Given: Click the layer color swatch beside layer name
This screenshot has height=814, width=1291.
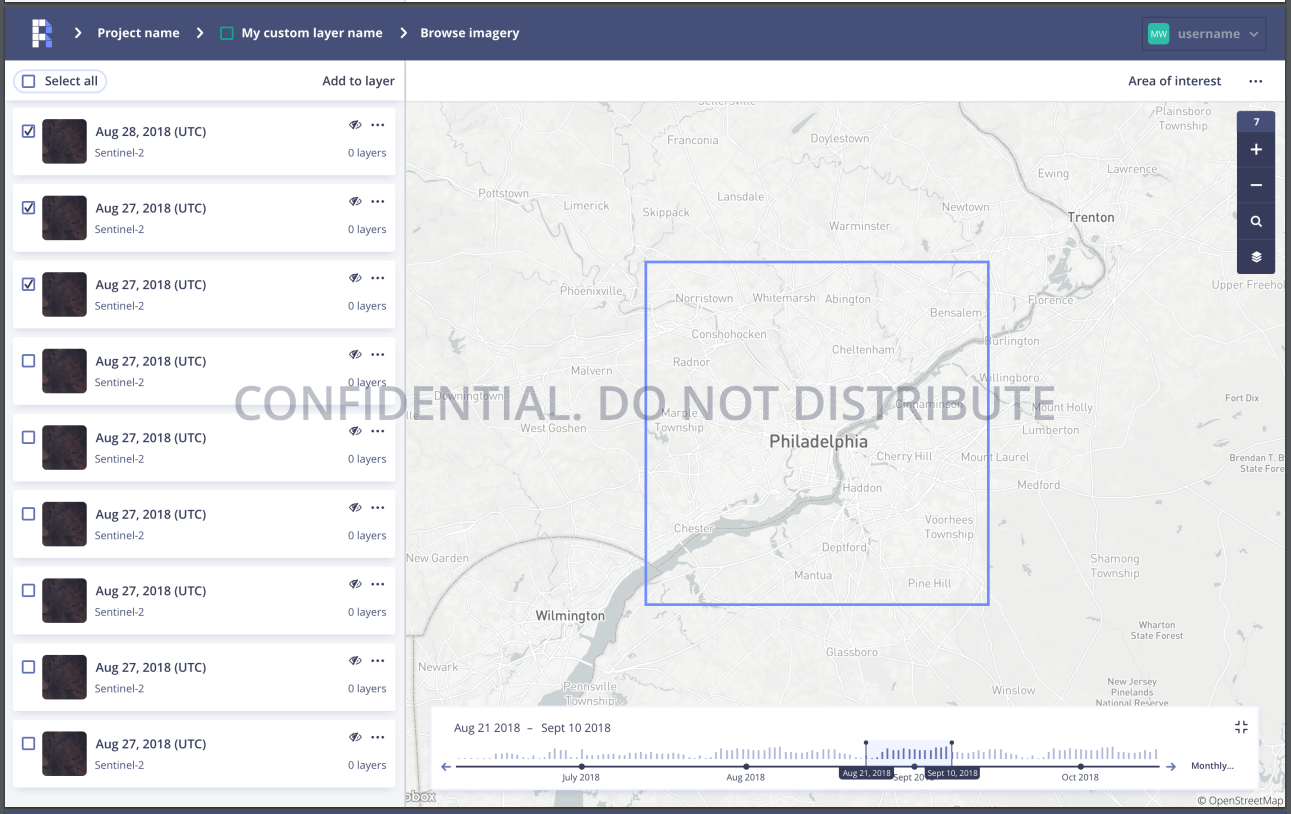Looking at the screenshot, I should [227, 34].
